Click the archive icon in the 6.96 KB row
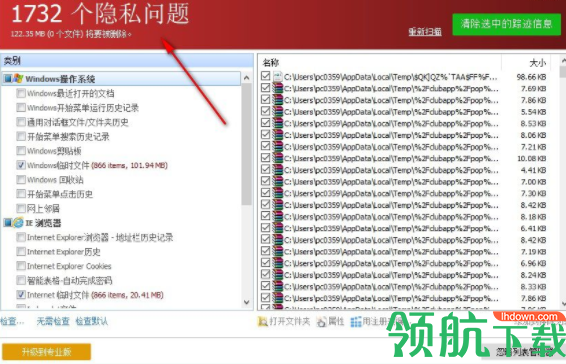The image size is (566, 364). click(x=277, y=263)
